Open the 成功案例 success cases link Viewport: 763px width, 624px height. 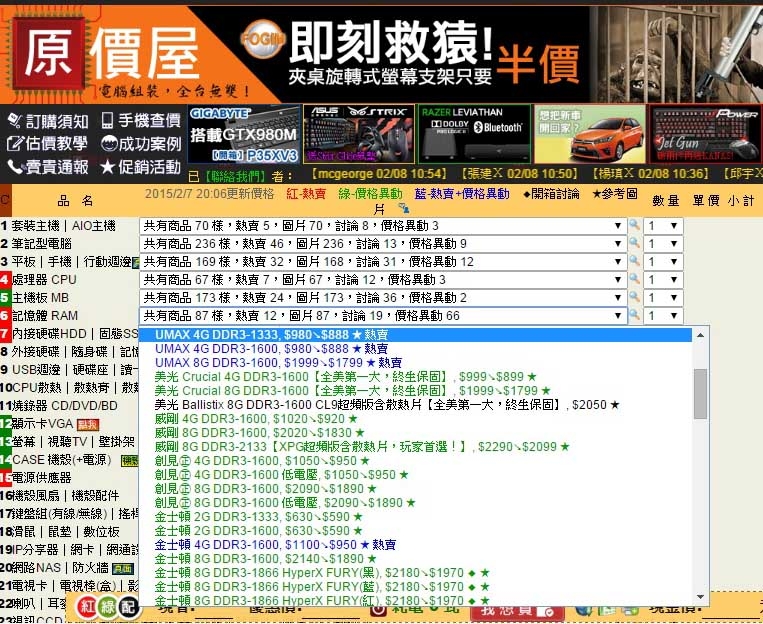(x=141, y=144)
